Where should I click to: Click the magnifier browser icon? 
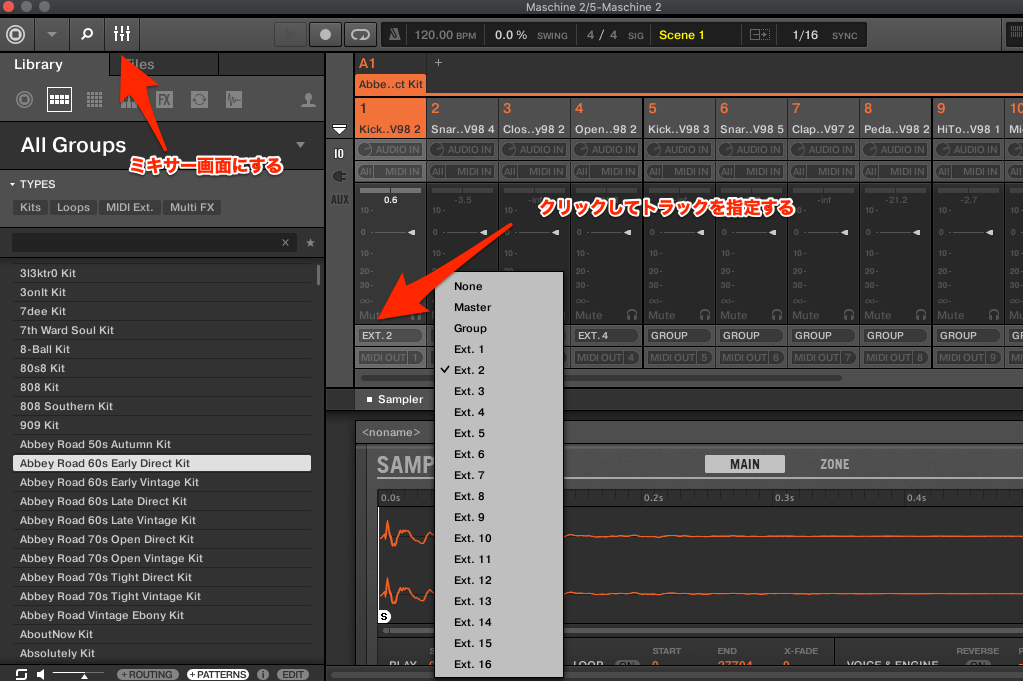pyautogui.click(x=87, y=34)
